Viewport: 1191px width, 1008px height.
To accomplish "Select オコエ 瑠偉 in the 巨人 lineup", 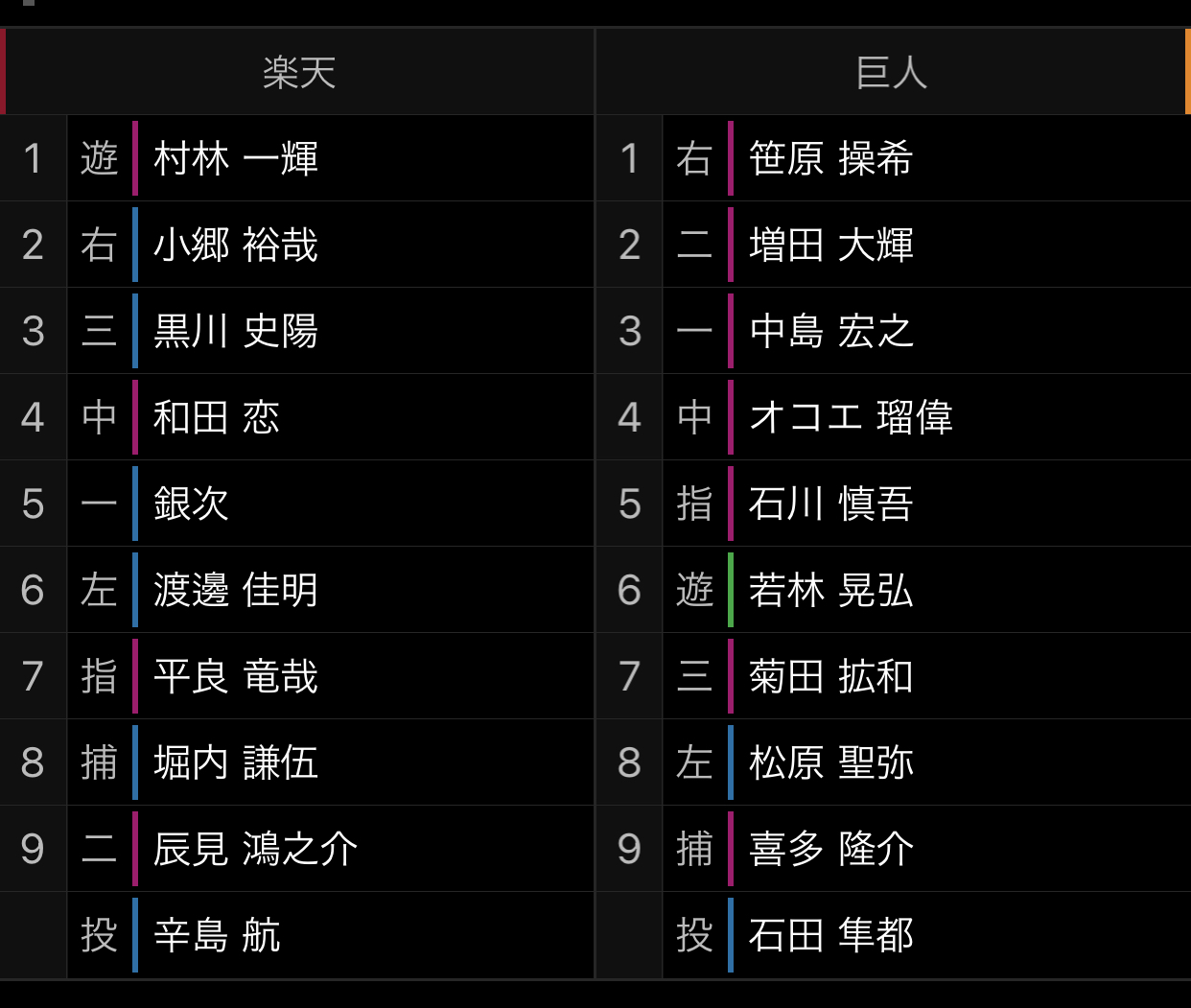I will tap(851, 417).
